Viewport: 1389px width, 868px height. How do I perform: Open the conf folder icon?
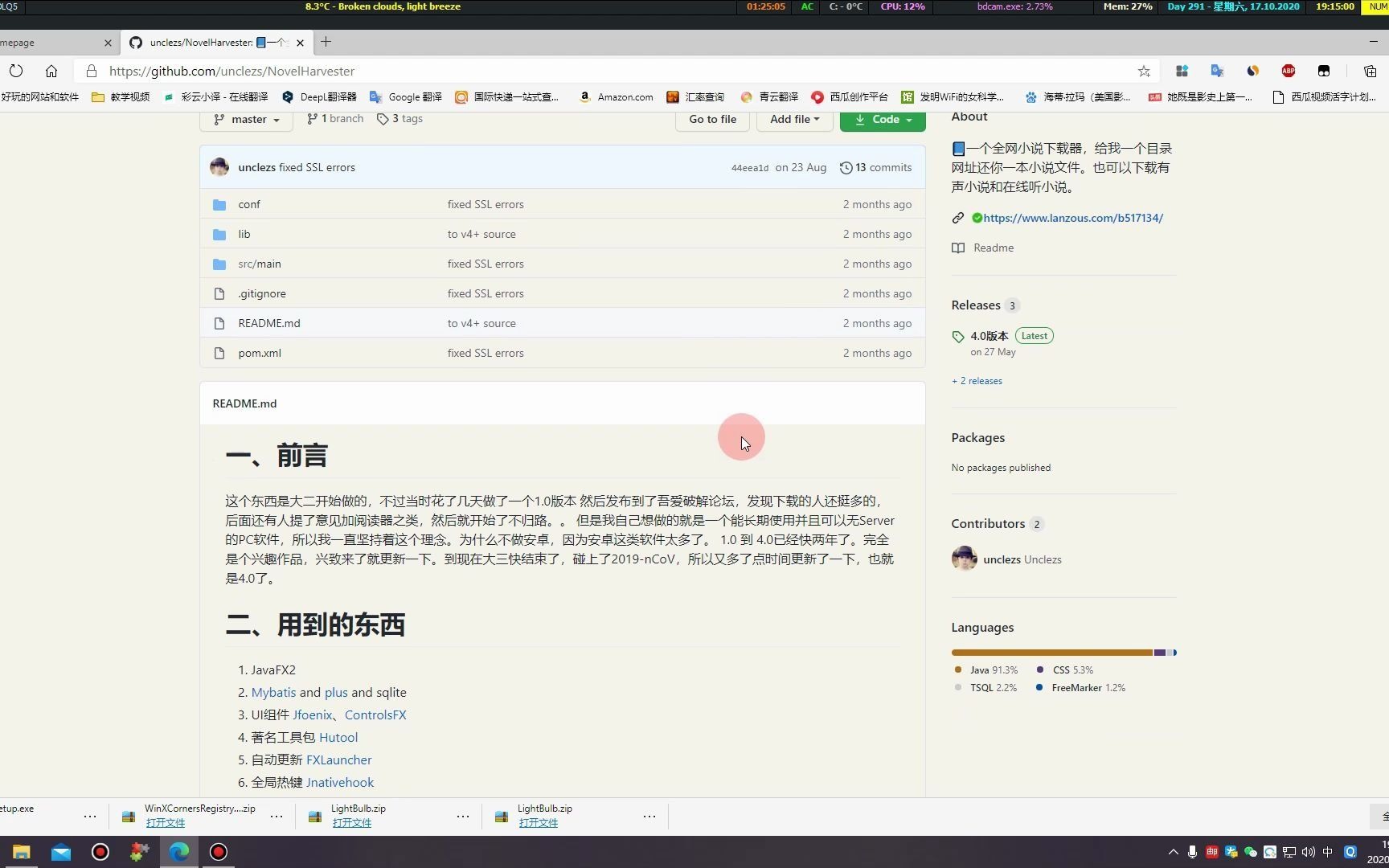pyautogui.click(x=219, y=204)
